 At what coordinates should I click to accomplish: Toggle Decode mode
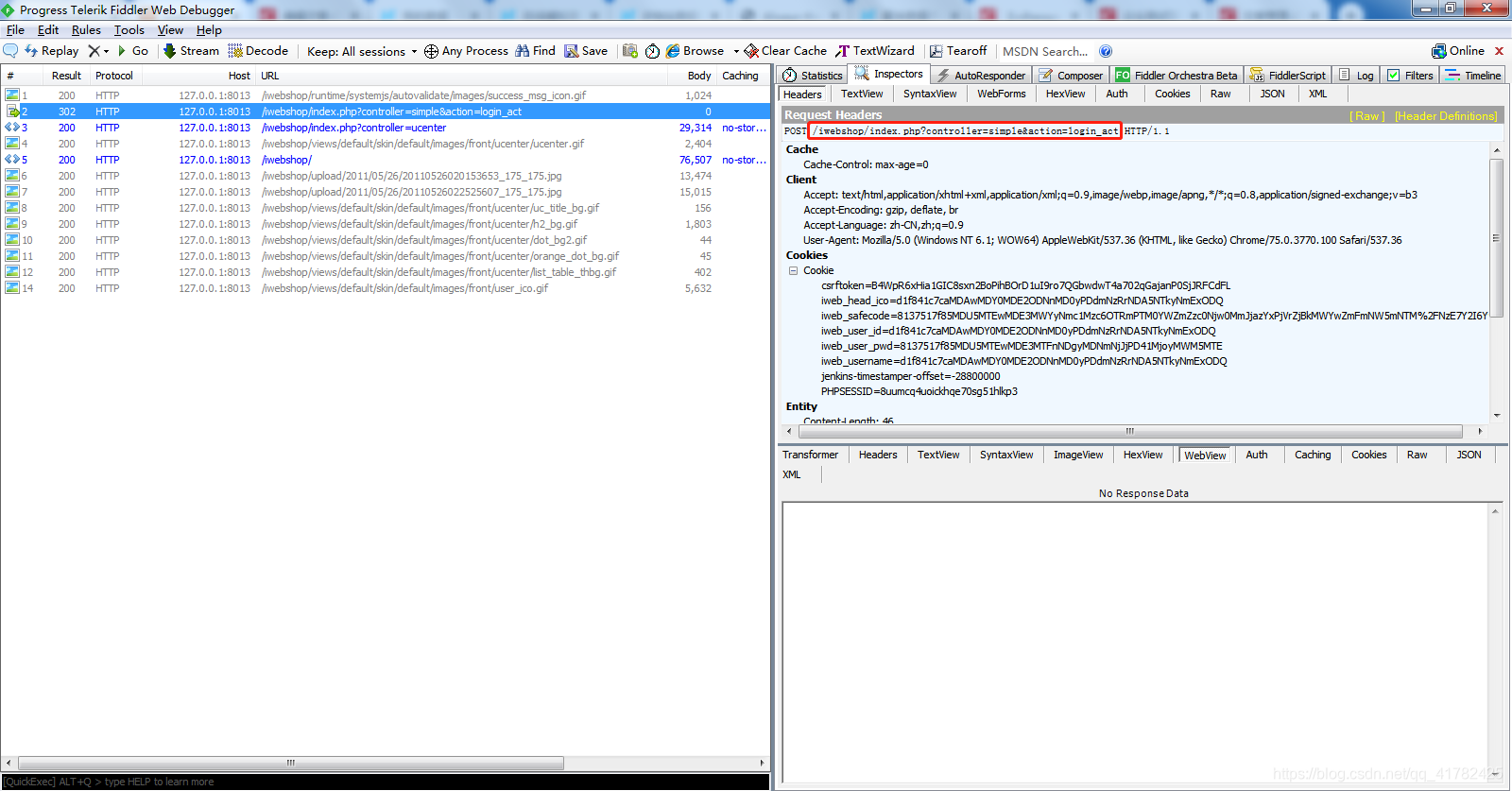(x=258, y=51)
